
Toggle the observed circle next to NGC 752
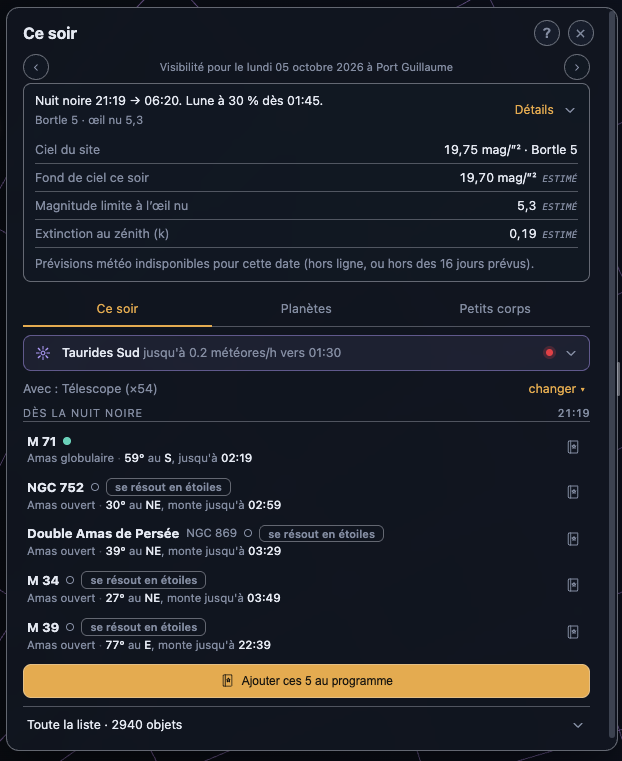(x=95, y=487)
